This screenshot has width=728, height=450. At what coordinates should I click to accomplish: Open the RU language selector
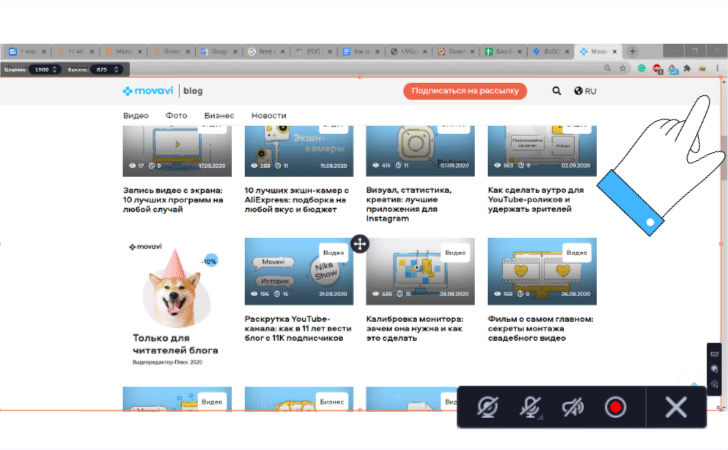[586, 91]
